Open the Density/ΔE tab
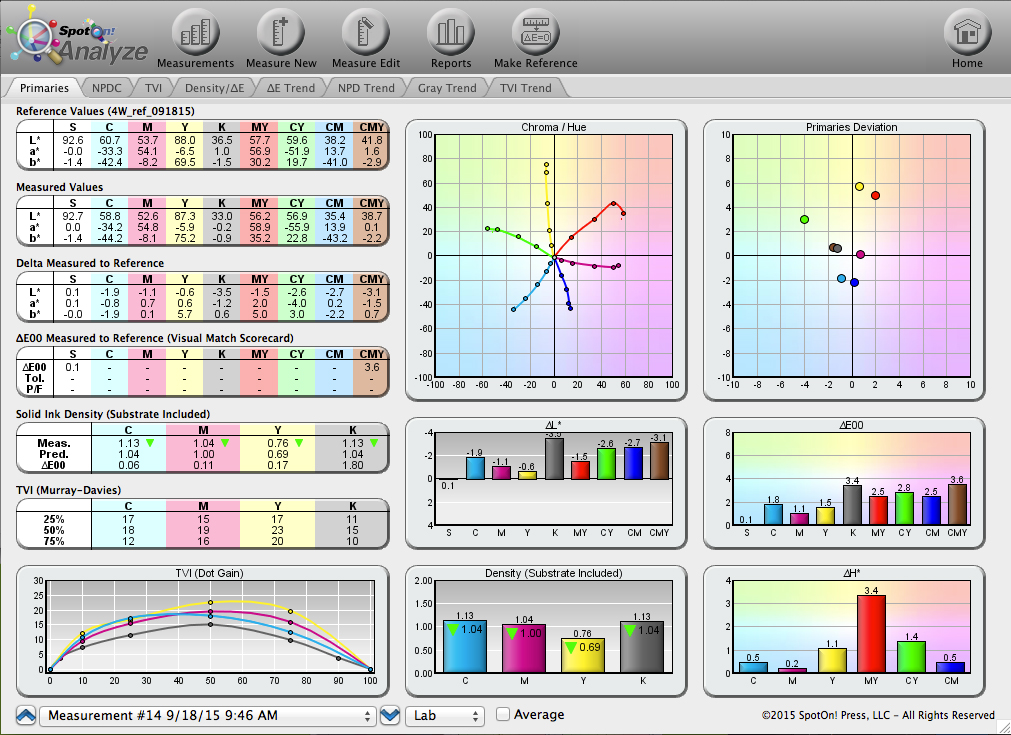The height and width of the screenshot is (735, 1011). click(214, 88)
